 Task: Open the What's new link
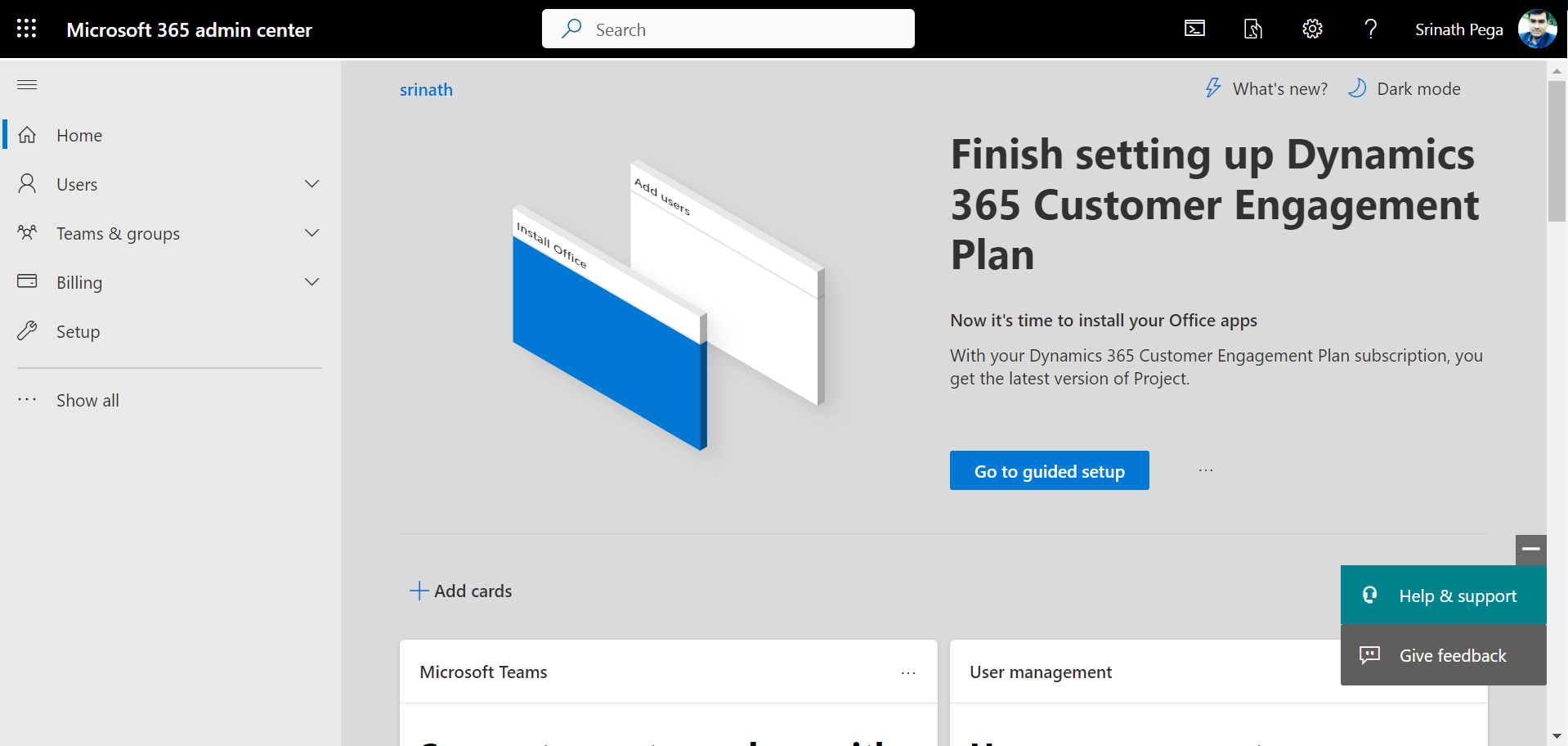(1266, 89)
